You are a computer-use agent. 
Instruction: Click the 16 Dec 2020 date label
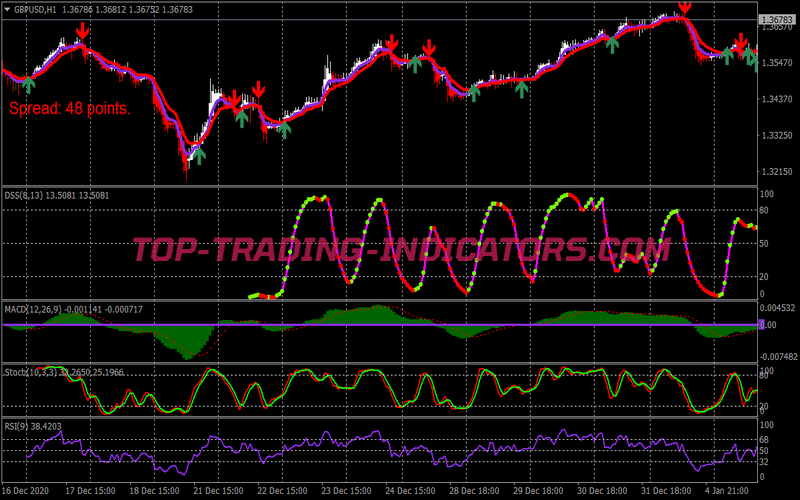coord(26,491)
